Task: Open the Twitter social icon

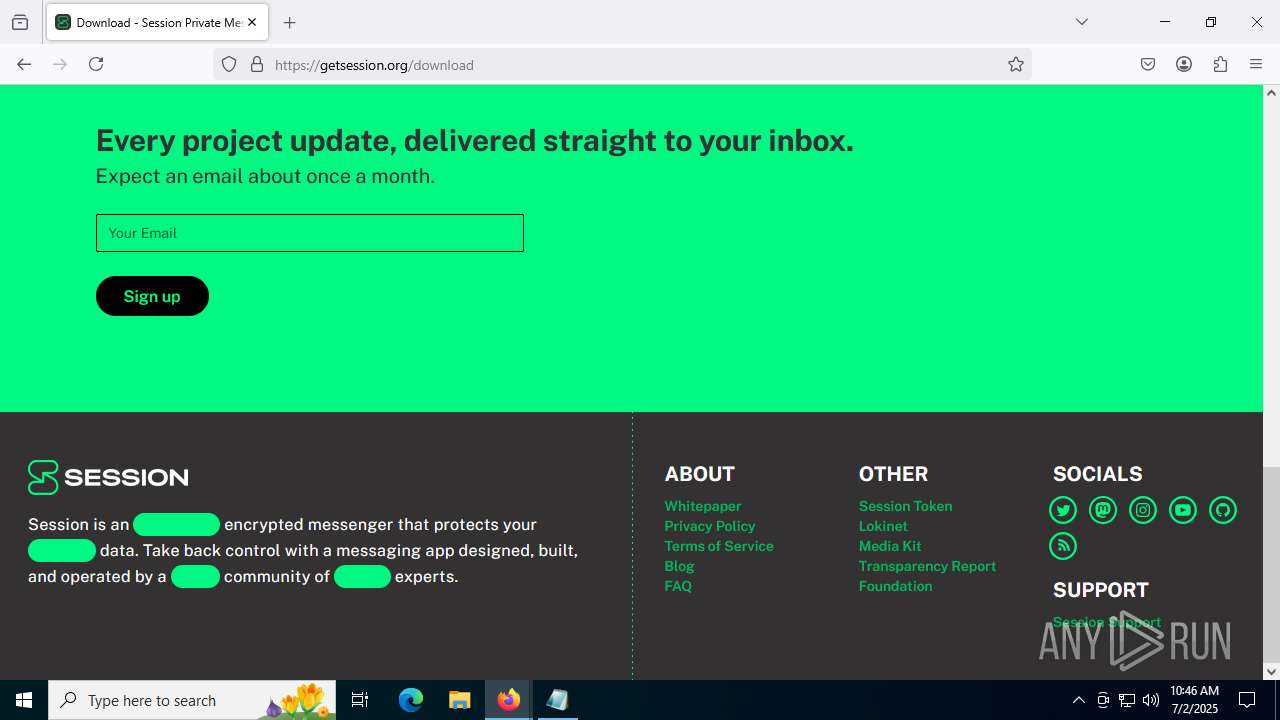Action: (x=1063, y=510)
